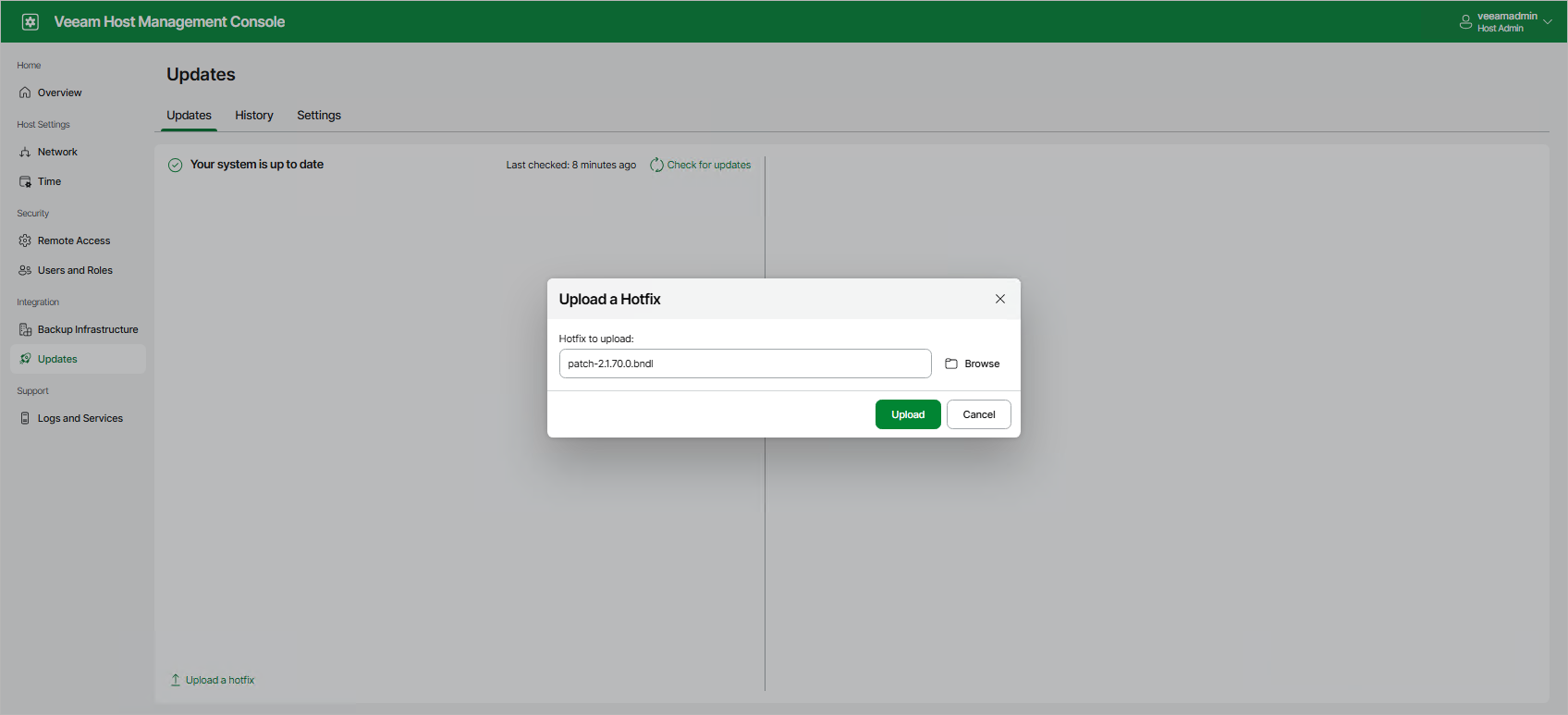Click the Host Admin role label
This screenshot has width=1568, height=715.
coord(1501,29)
